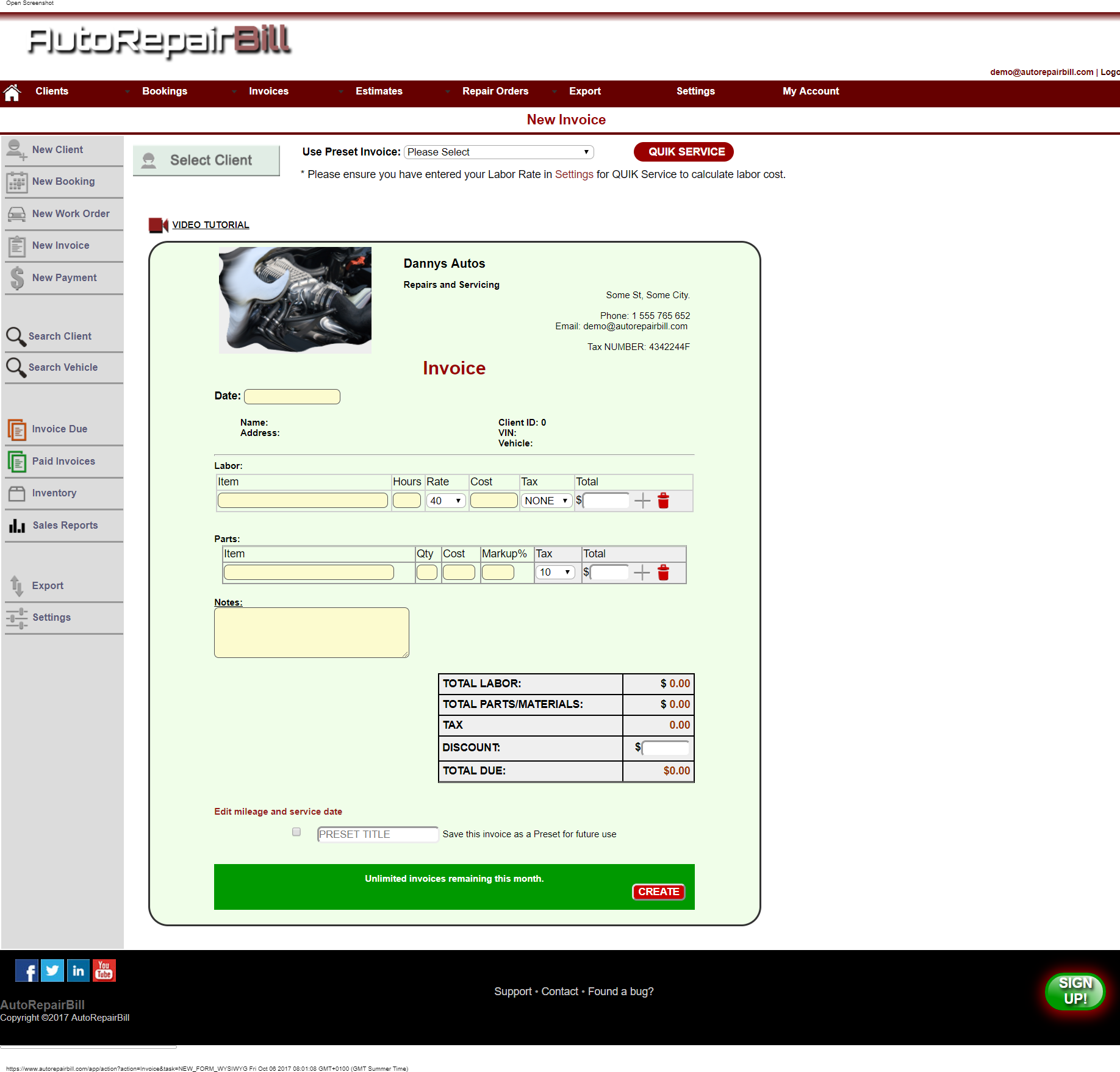Open the Support footer link
Viewport: 1120px width, 1072px height.
tap(513, 992)
